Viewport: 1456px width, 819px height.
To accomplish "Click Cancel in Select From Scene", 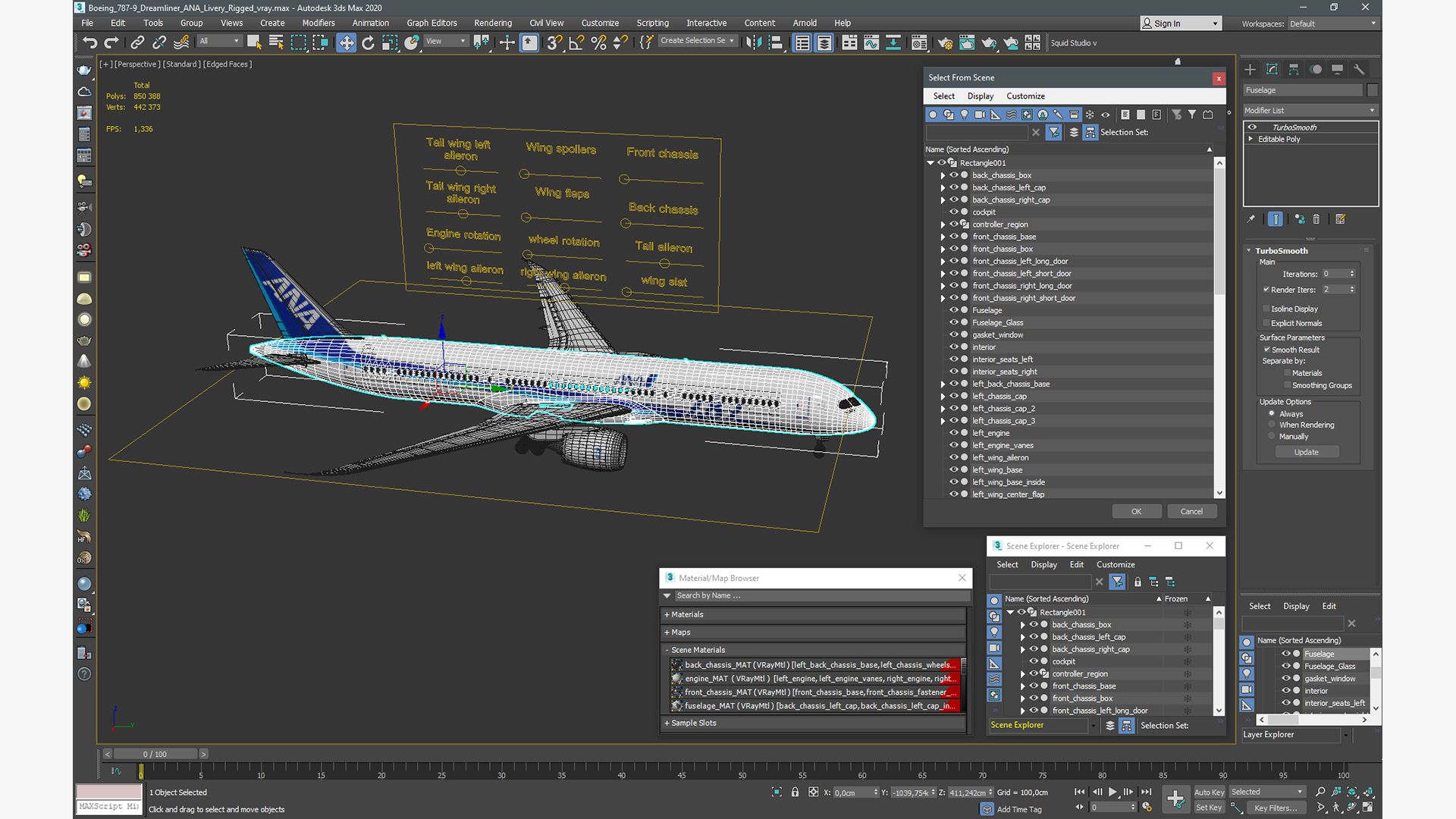I will [x=1191, y=511].
